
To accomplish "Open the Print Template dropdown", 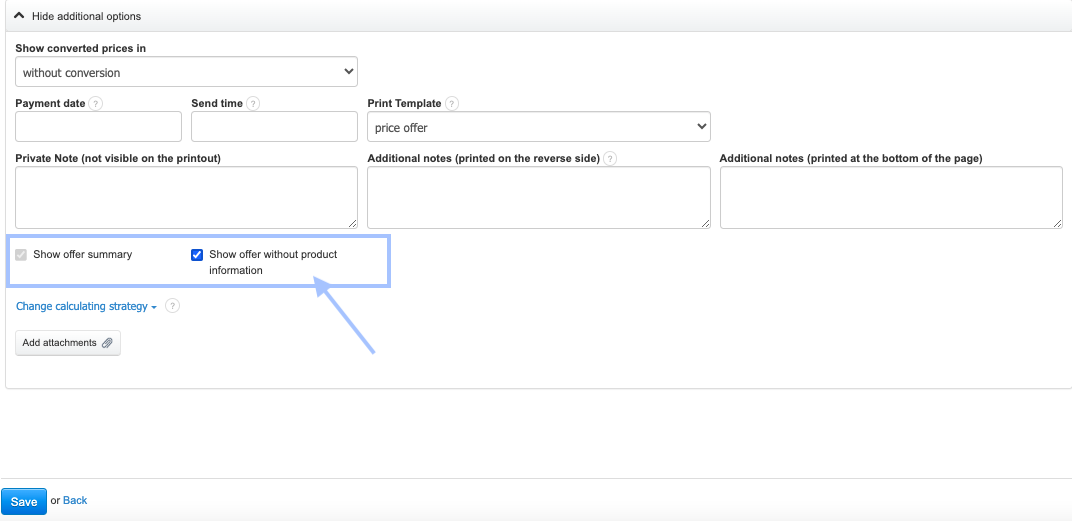I will tap(538, 127).
